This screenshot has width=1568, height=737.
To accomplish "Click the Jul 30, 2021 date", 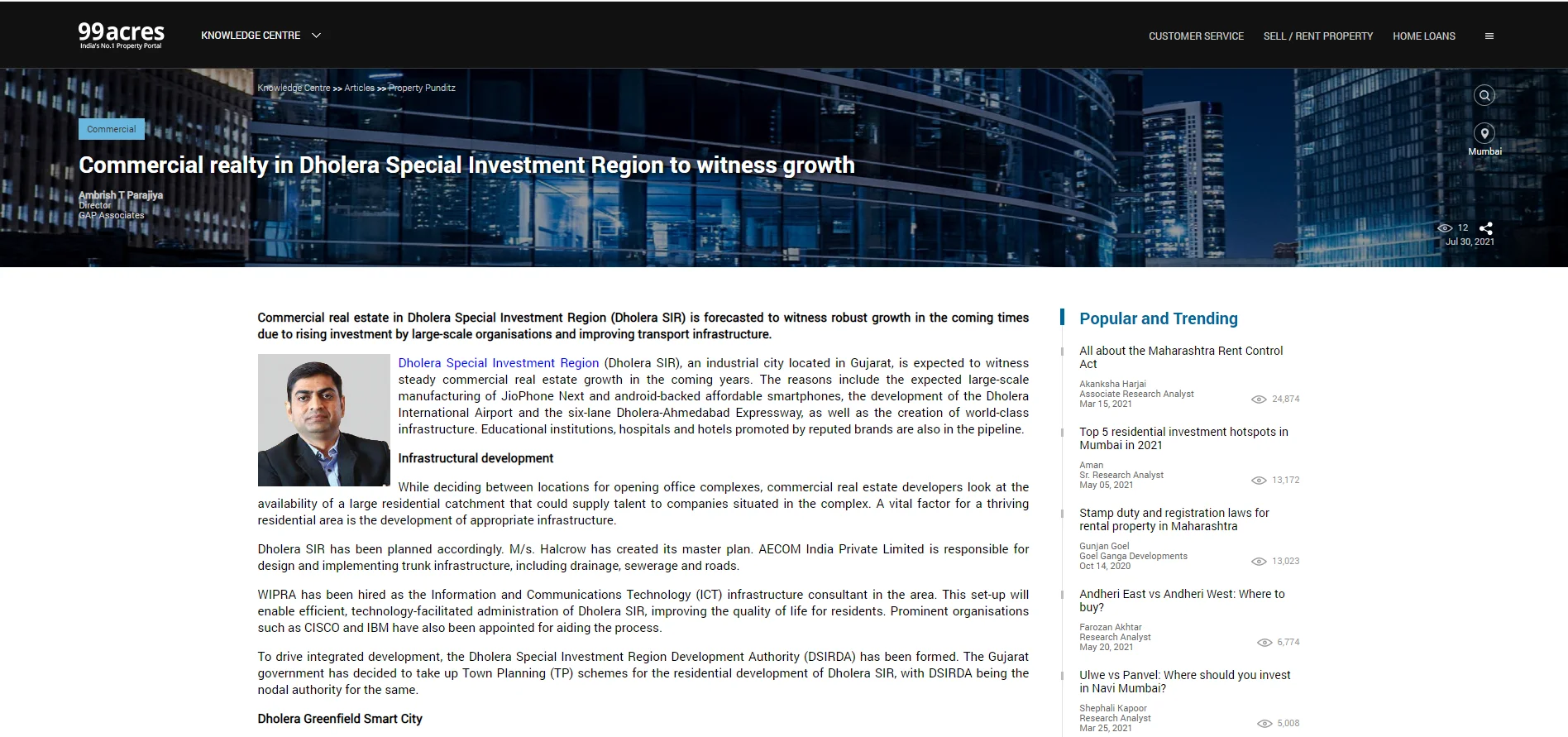I will pyautogui.click(x=1470, y=242).
